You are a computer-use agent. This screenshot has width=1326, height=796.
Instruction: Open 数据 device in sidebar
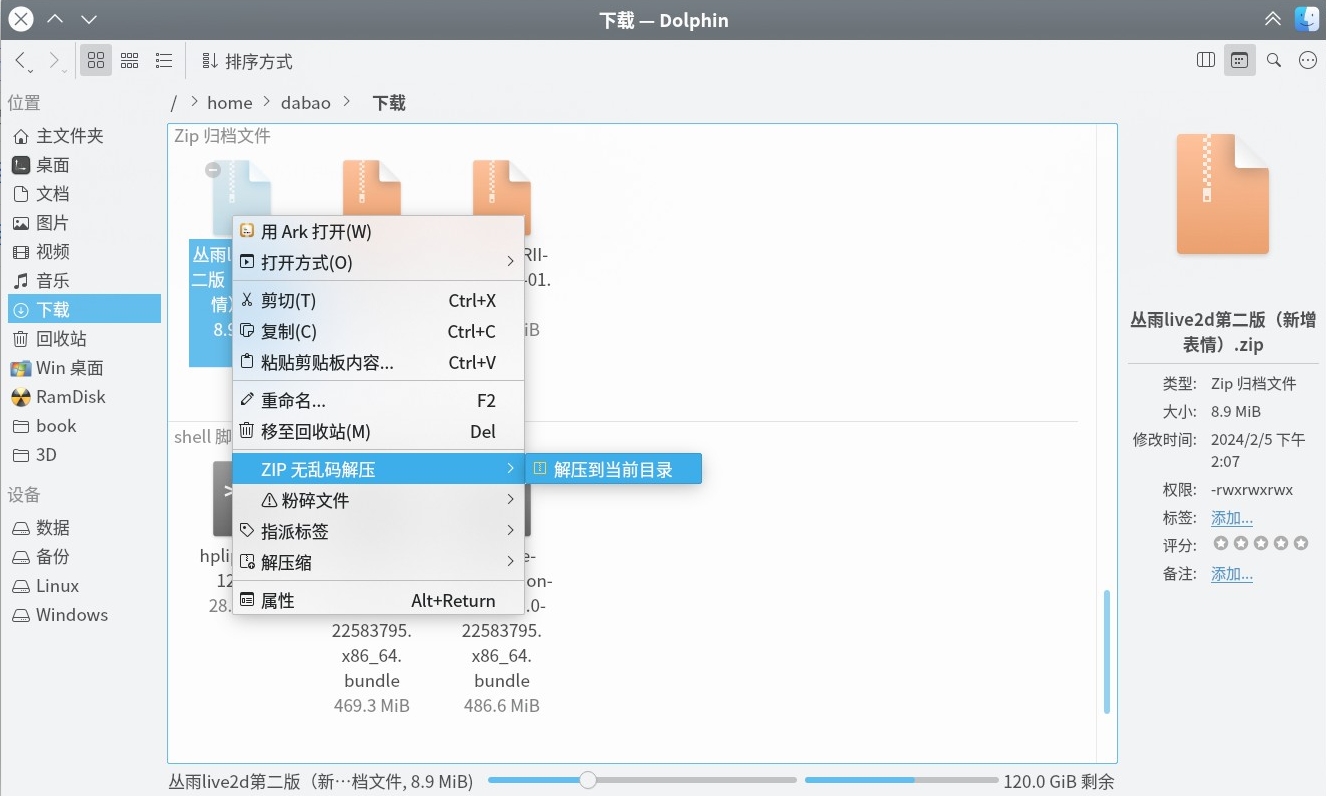click(84, 528)
